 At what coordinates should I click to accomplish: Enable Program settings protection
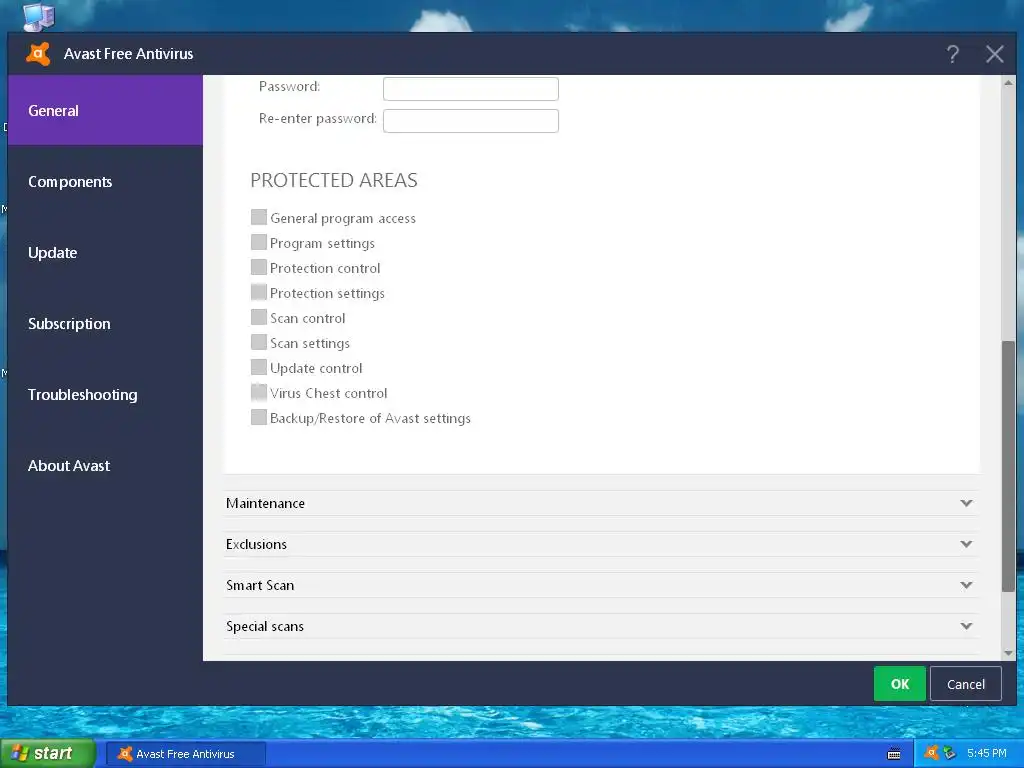point(259,242)
